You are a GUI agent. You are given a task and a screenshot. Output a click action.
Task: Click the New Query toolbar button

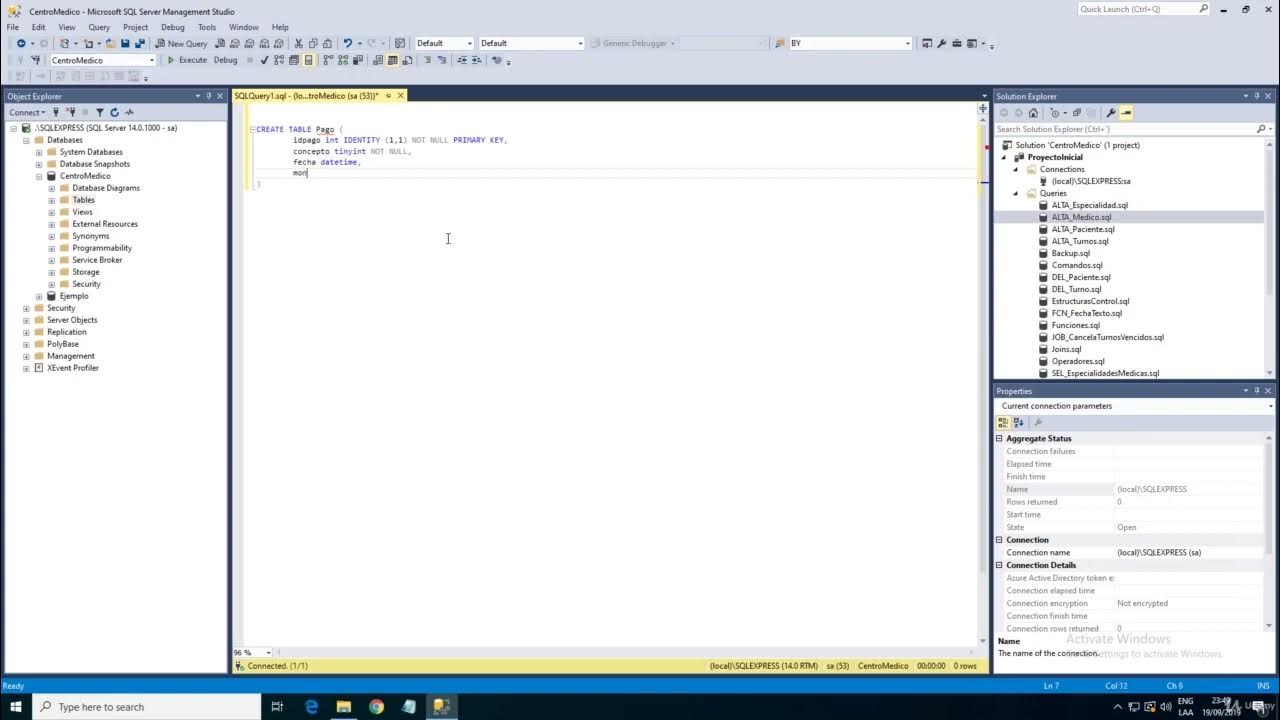tap(181, 44)
